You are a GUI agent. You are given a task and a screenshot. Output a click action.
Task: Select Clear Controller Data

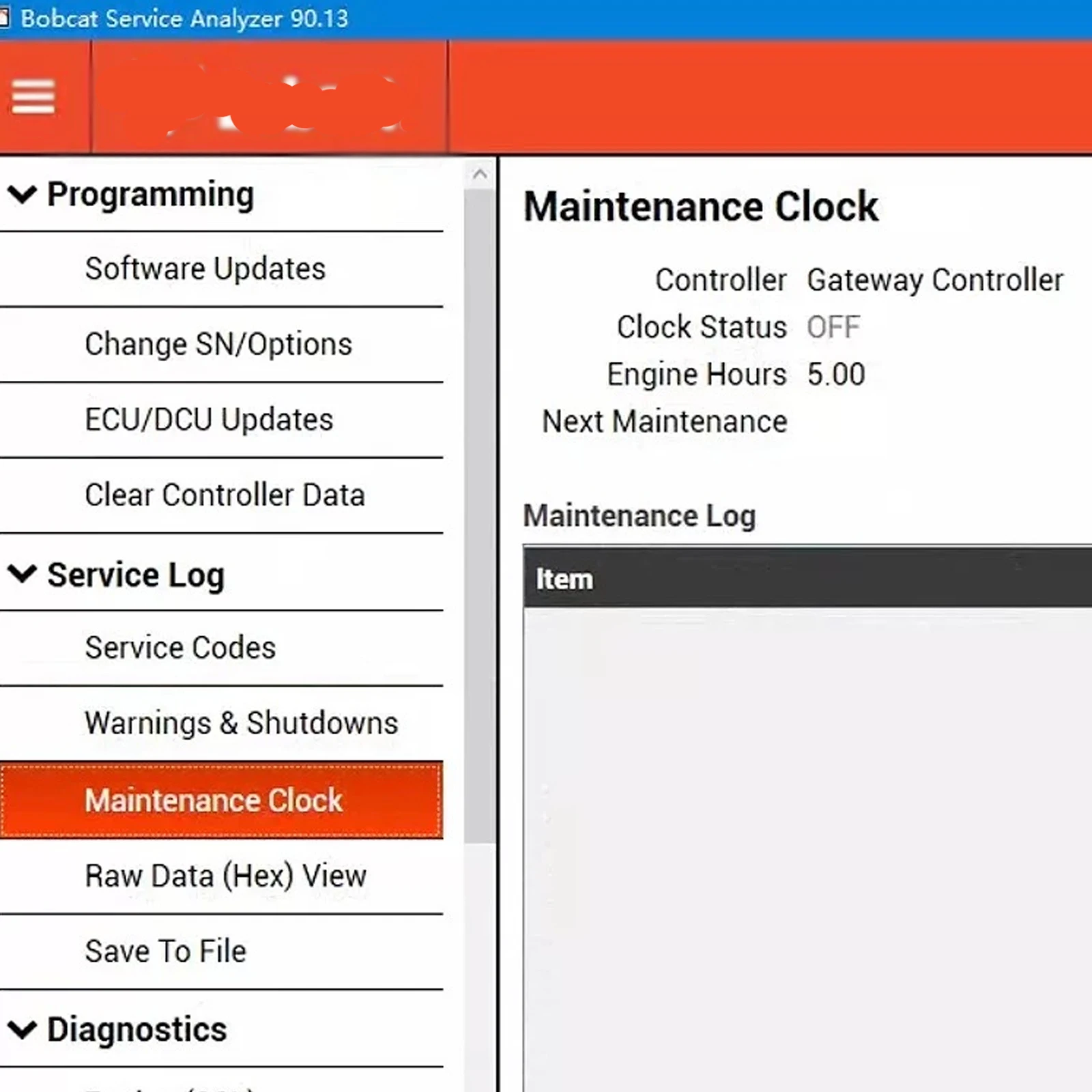221,495
